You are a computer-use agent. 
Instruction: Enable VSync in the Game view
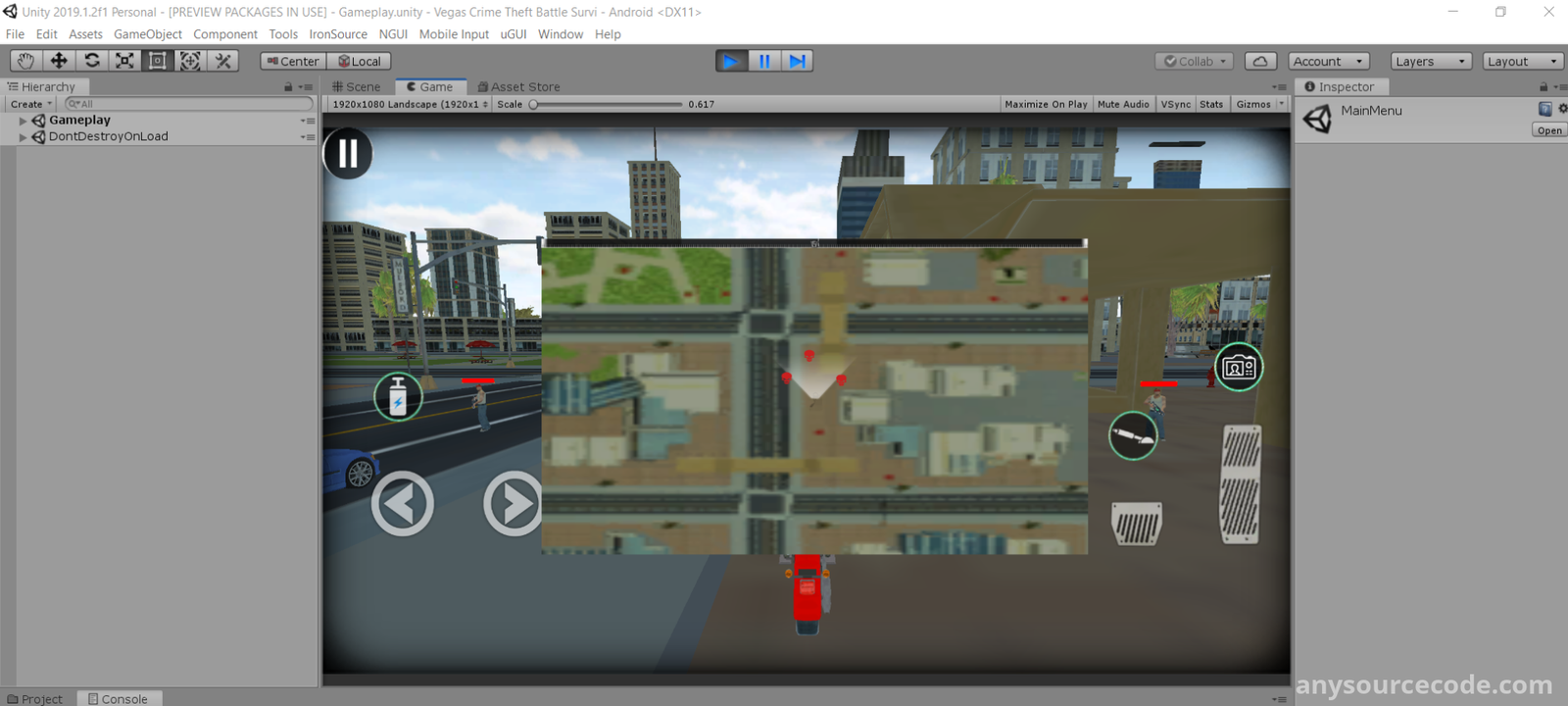tap(1175, 104)
